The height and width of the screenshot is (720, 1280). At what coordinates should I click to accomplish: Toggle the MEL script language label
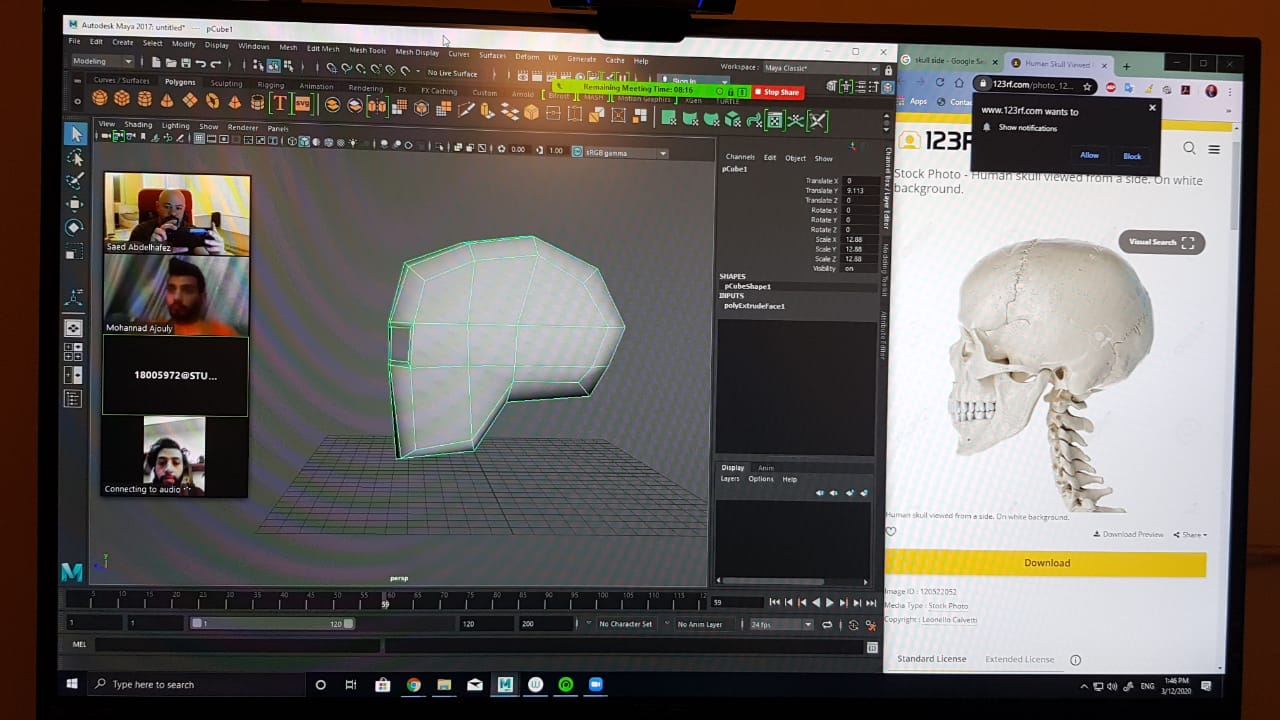[80, 645]
